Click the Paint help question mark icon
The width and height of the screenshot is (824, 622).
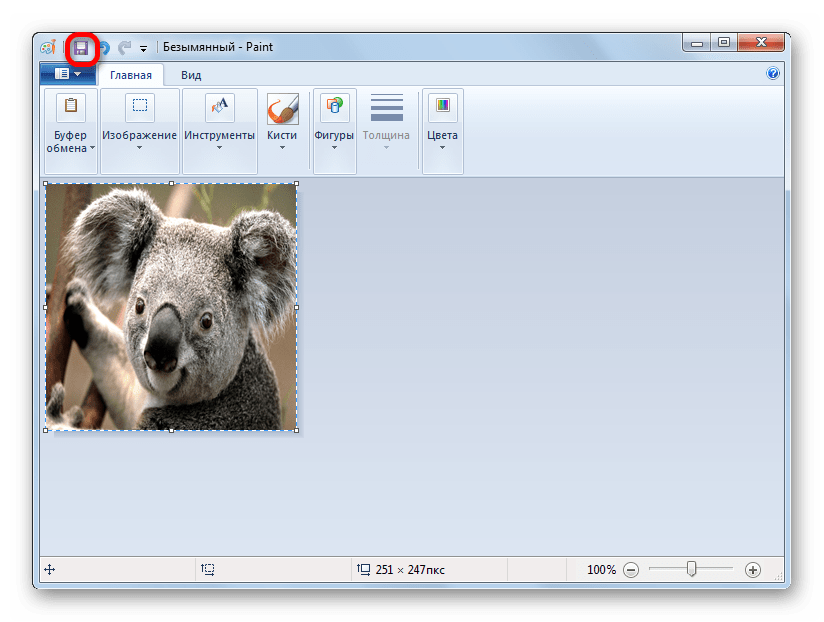772,74
